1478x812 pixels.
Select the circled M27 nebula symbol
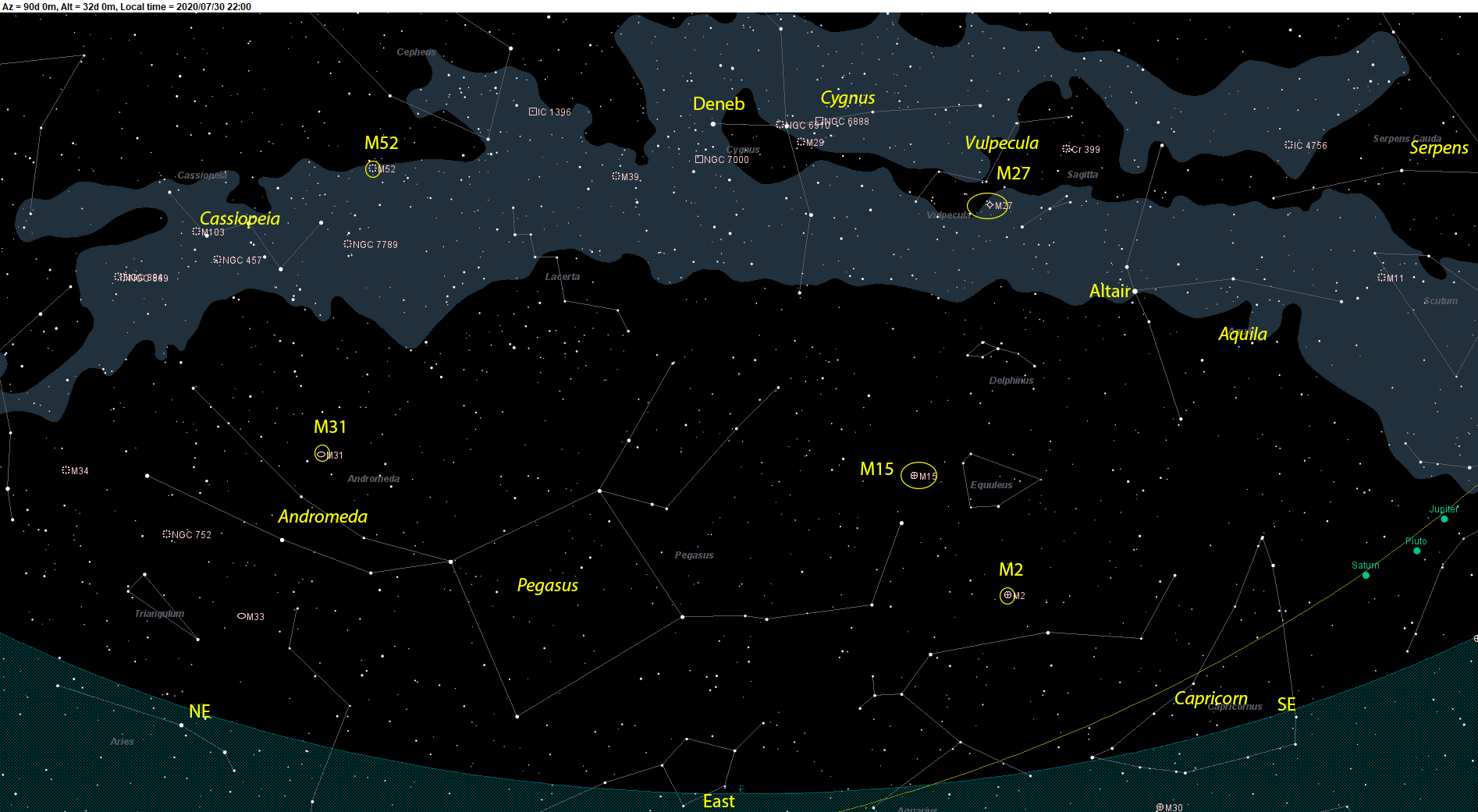(x=989, y=205)
